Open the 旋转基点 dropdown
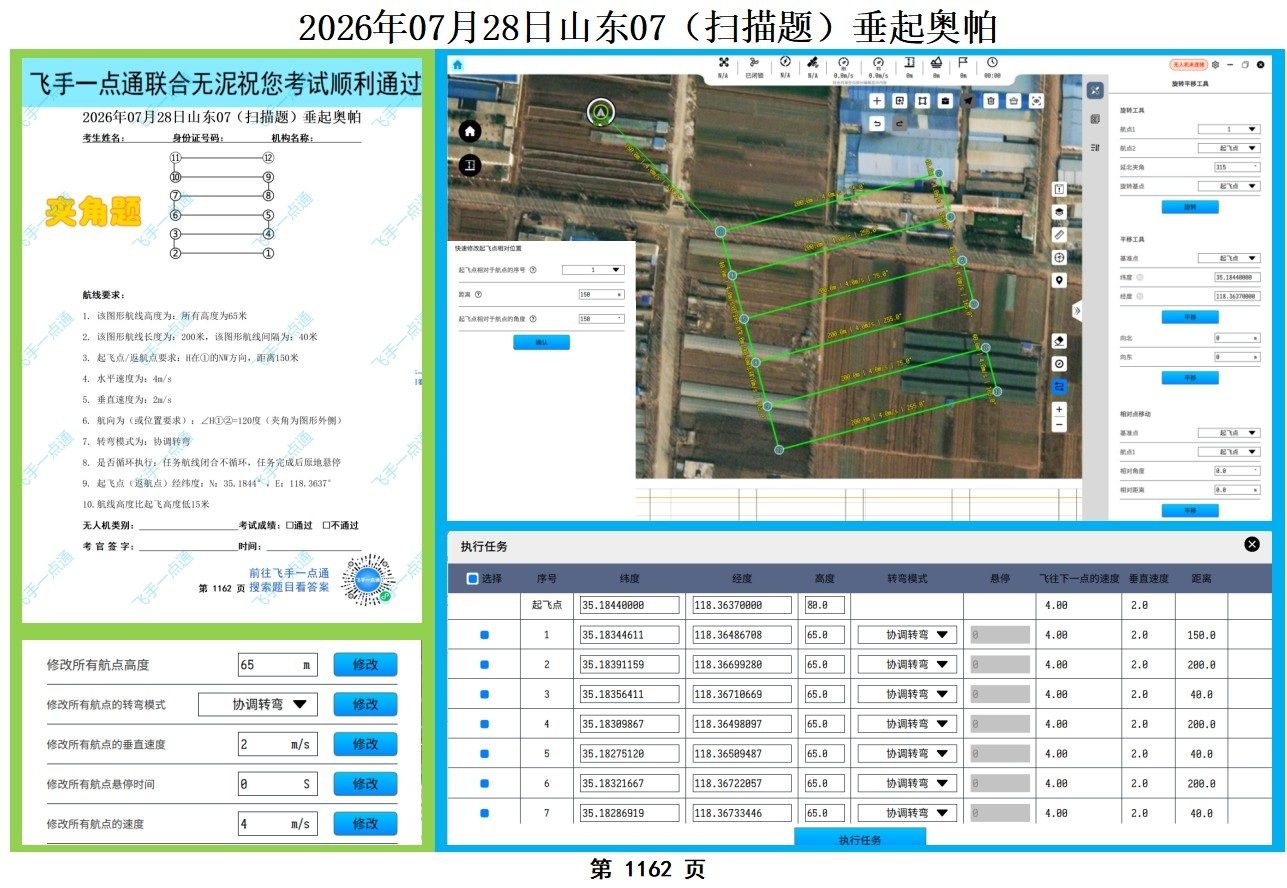Screen dimensions: 1287x888 (x=1229, y=186)
